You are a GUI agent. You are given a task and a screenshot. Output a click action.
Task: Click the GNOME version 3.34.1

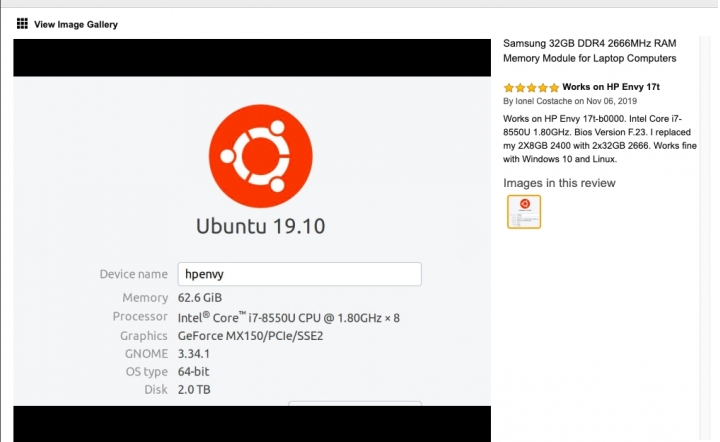193,354
